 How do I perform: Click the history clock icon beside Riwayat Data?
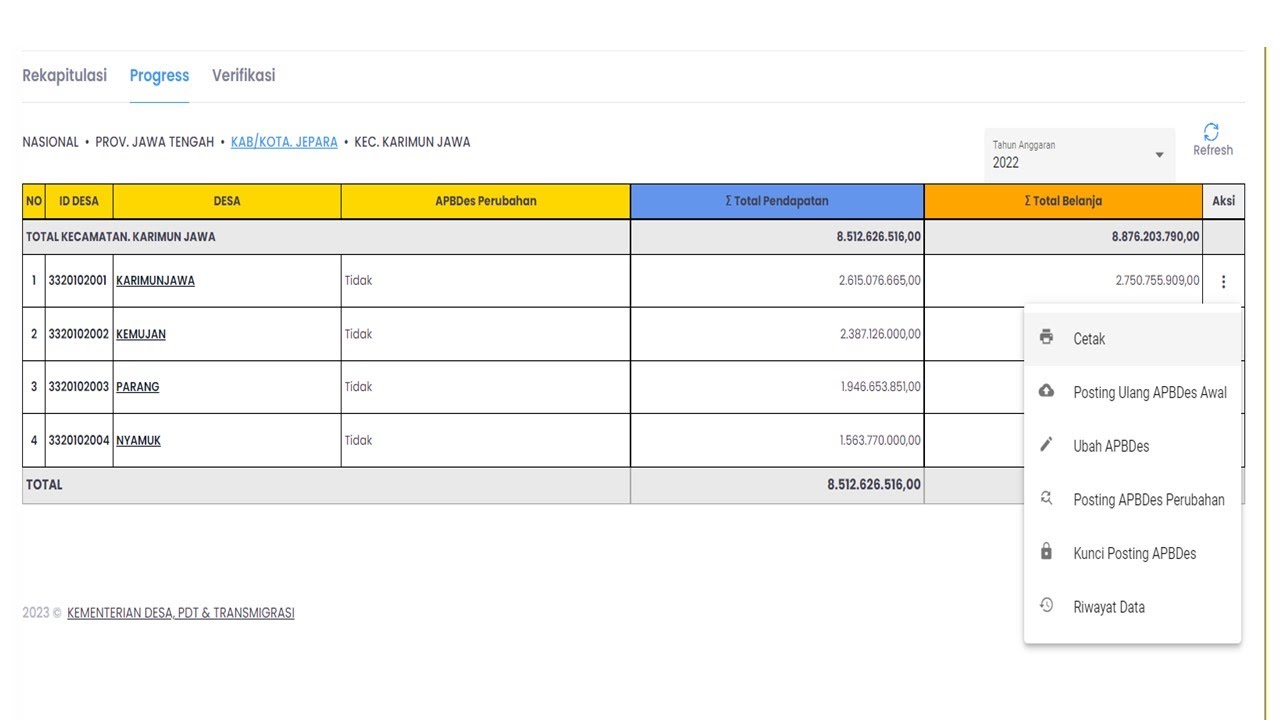[x=1046, y=605]
